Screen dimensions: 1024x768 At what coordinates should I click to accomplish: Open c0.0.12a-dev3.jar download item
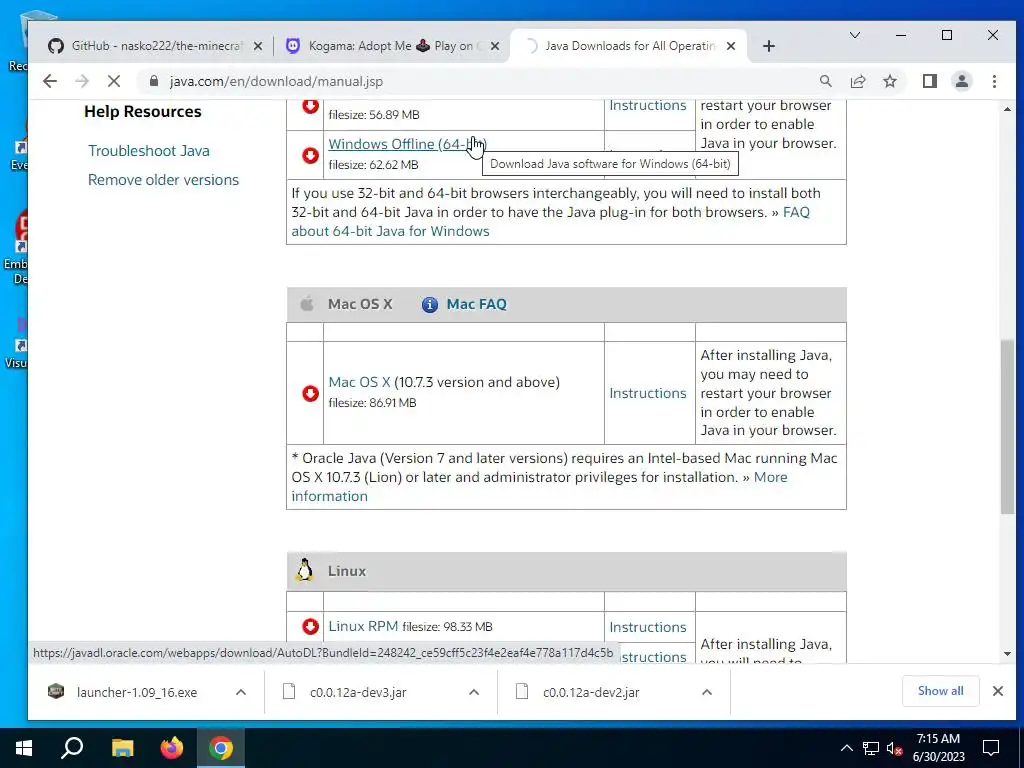pyautogui.click(x=358, y=692)
